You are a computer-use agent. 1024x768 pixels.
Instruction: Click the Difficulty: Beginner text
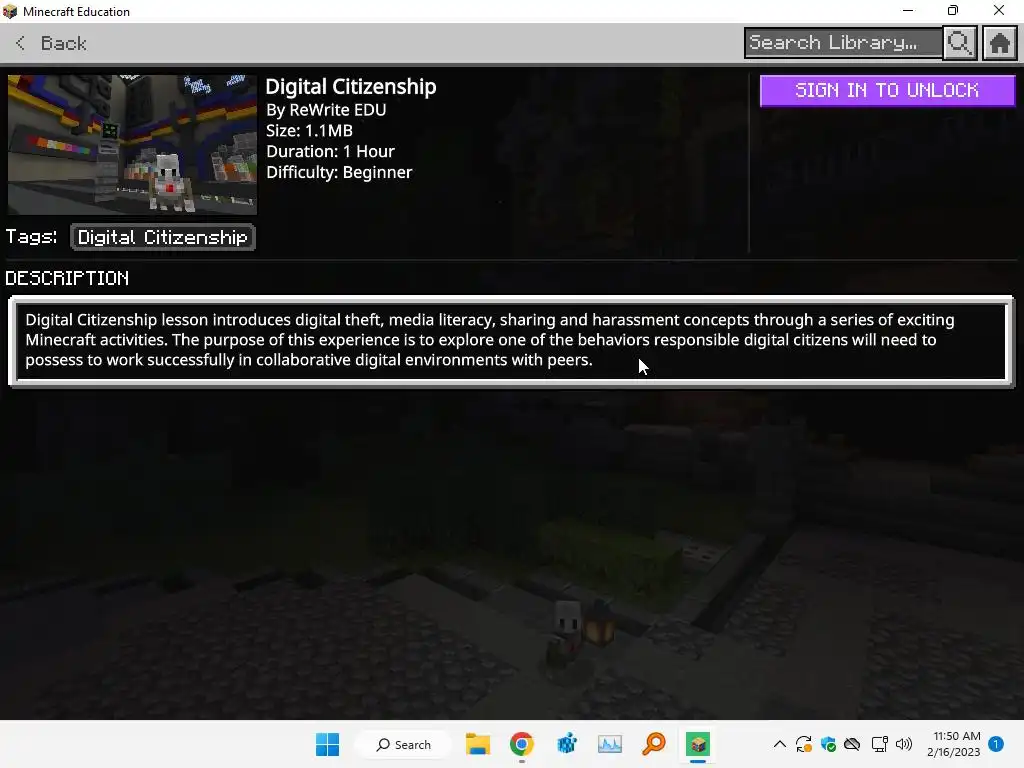339,172
